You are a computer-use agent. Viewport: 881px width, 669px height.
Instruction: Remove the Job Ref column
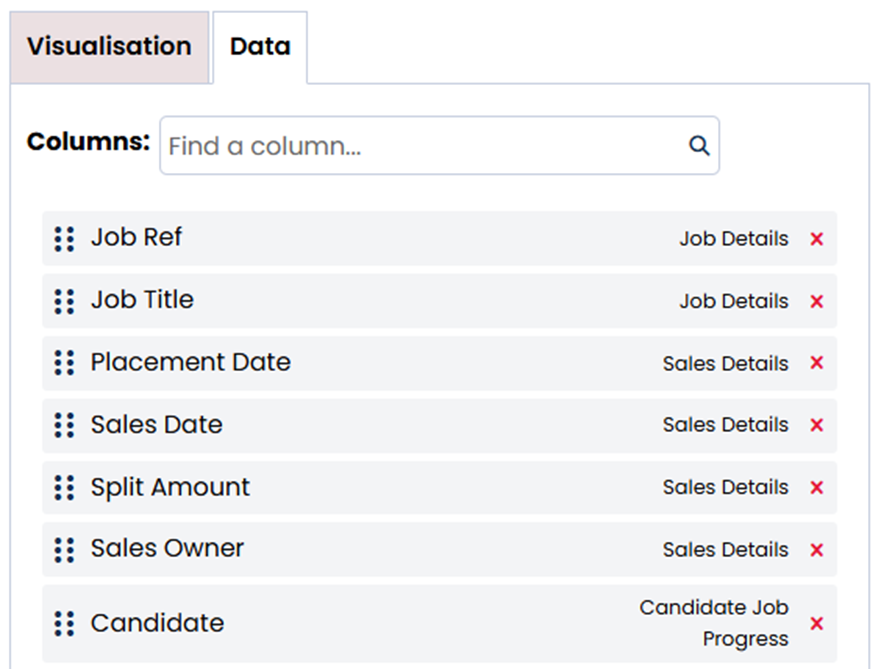[x=816, y=239]
